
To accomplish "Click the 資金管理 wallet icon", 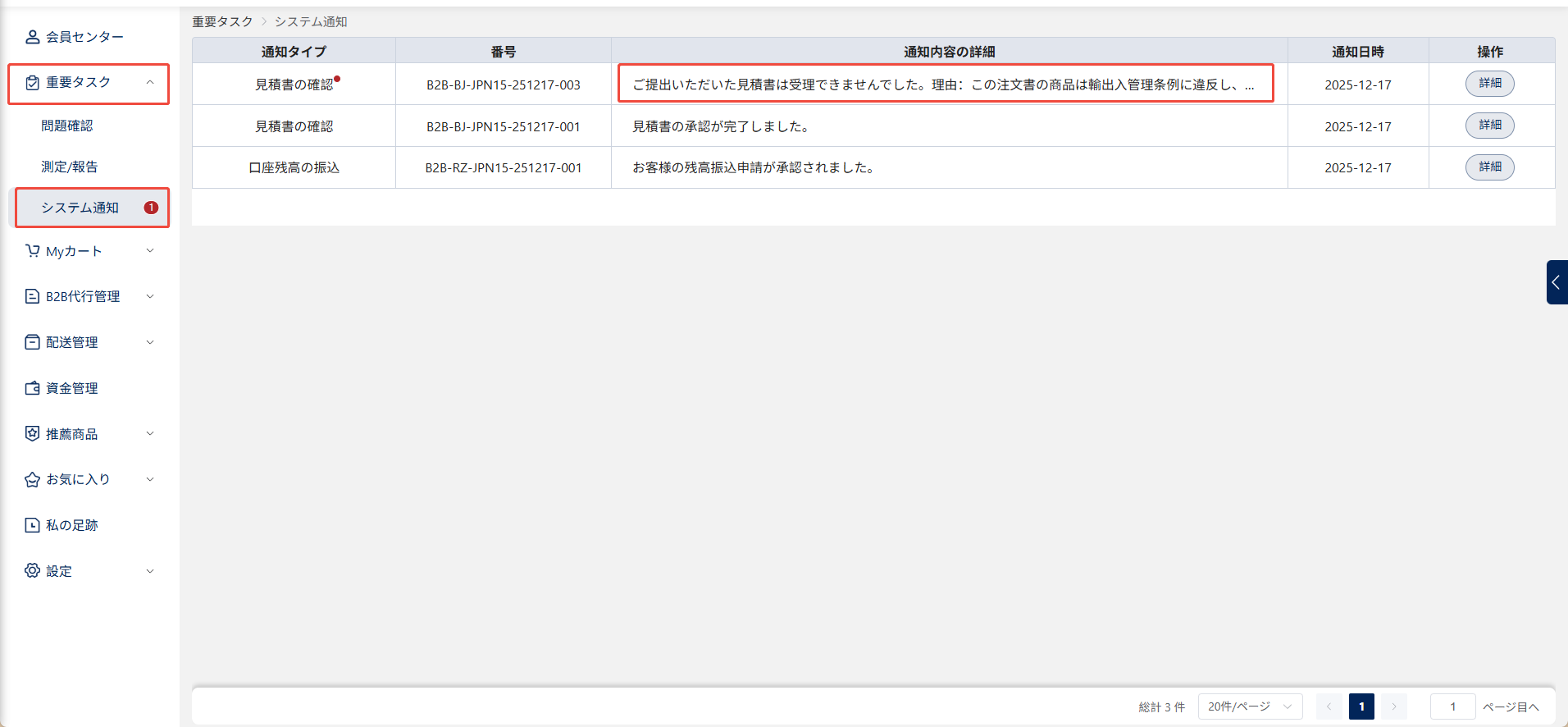I will point(33,388).
